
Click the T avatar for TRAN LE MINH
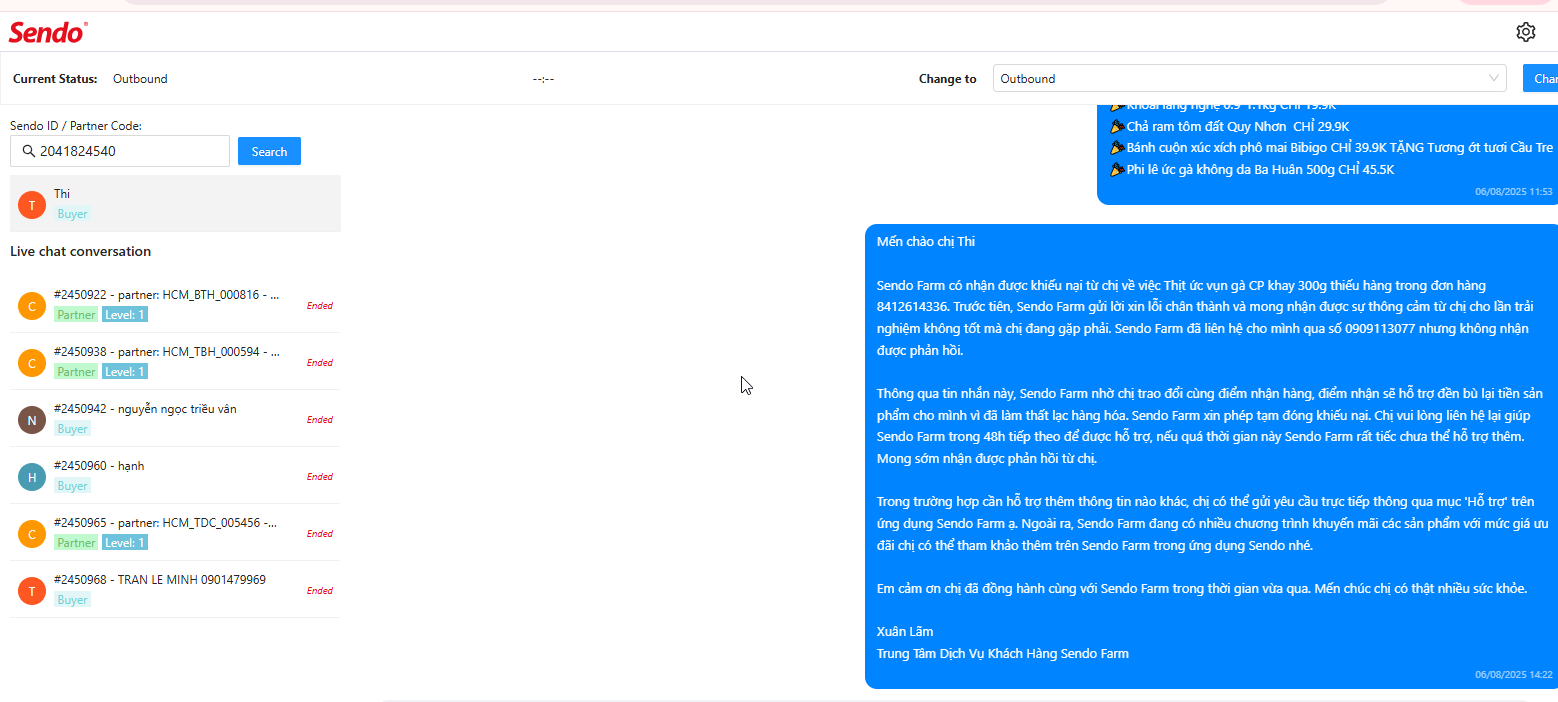click(32, 591)
